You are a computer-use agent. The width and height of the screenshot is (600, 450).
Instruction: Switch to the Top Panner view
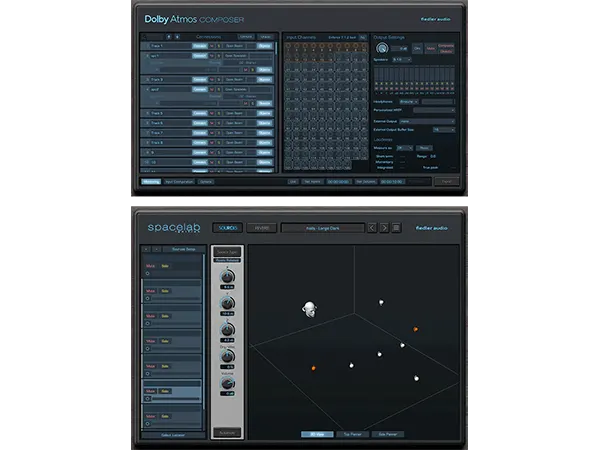click(352, 434)
